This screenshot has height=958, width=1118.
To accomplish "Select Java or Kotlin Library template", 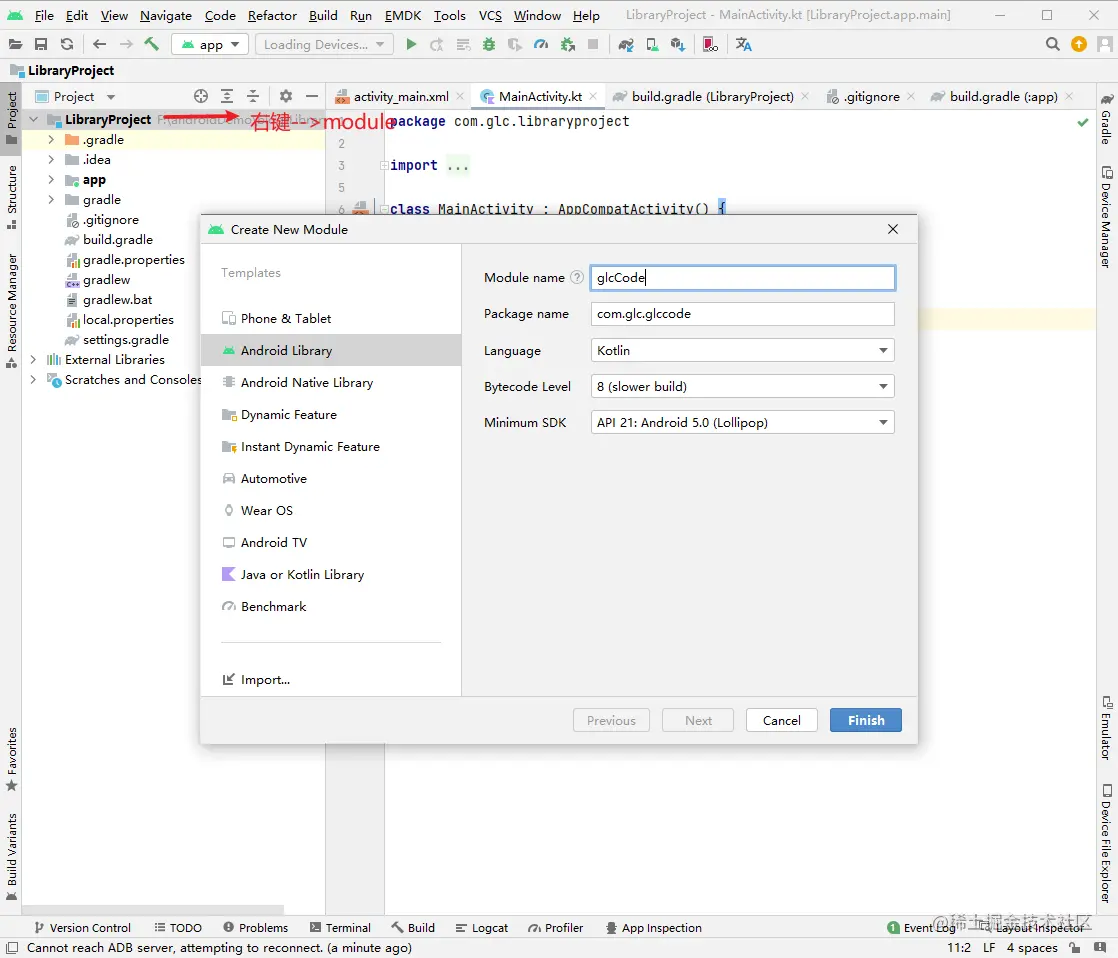I will pos(331,575).
